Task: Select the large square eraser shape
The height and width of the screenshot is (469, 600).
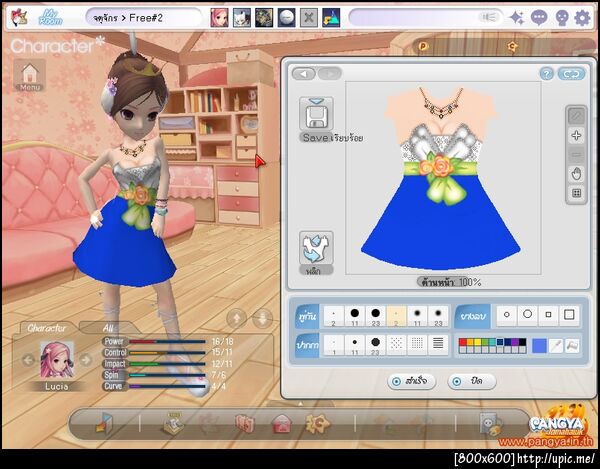Action: (x=569, y=315)
